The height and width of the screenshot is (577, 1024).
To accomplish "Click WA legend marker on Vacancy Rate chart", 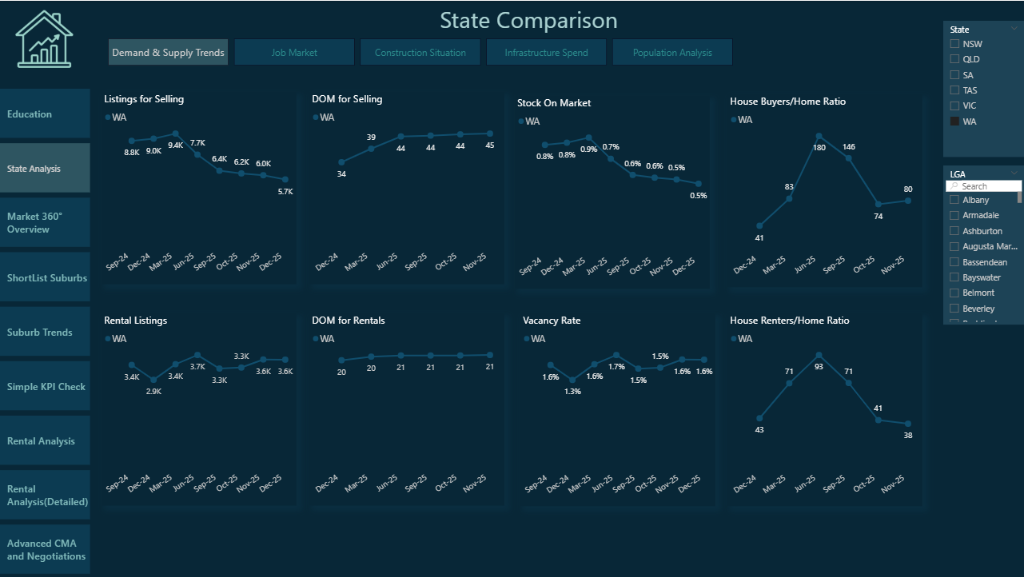I will click(528, 338).
